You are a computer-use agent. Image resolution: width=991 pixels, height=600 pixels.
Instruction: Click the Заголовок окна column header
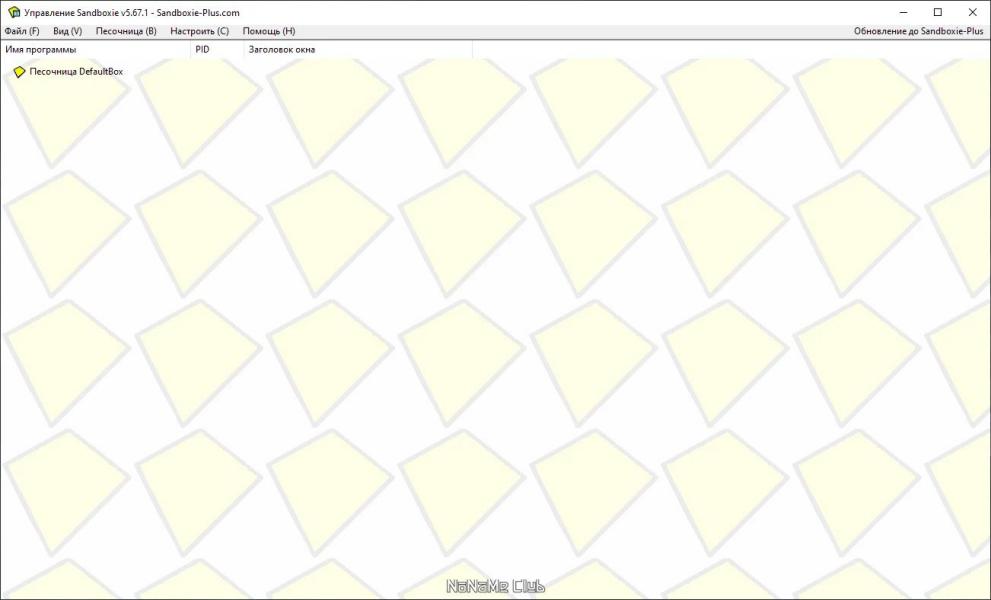(358, 49)
